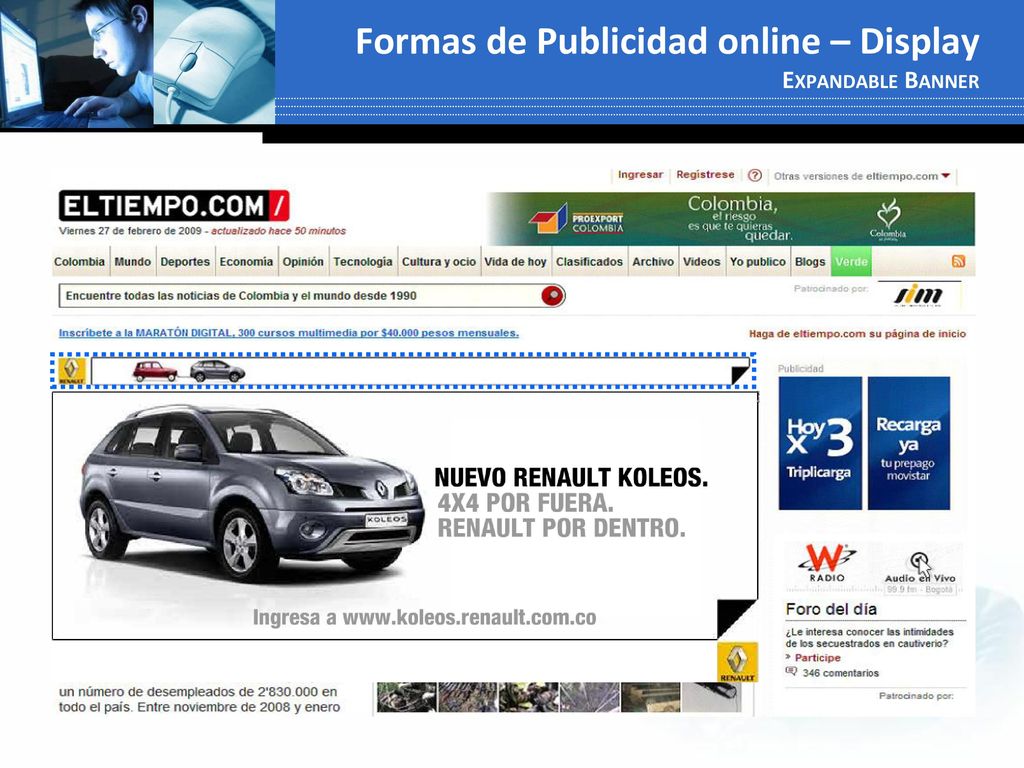Click the sim sponsor logo
This screenshot has width=1024, height=768.
918,295
